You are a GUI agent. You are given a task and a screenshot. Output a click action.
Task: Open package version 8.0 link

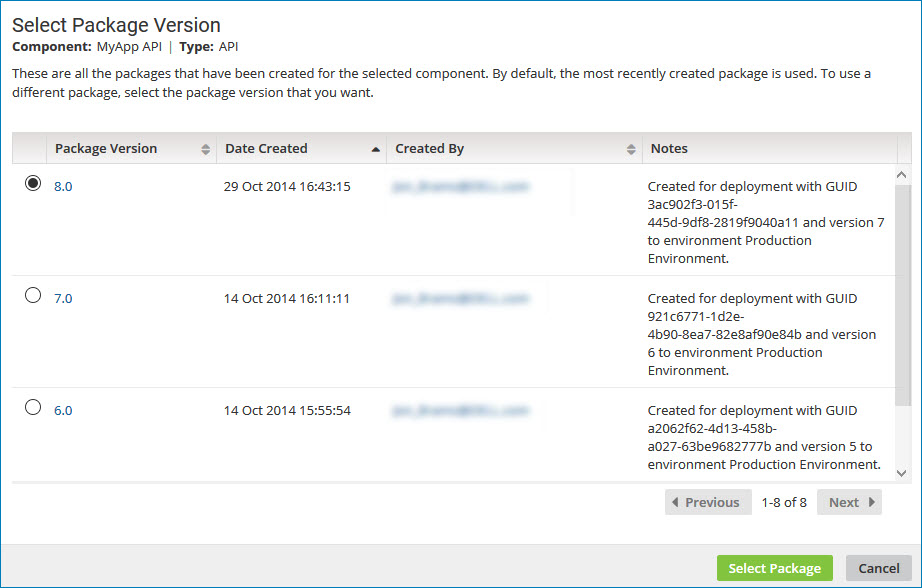click(63, 186)
